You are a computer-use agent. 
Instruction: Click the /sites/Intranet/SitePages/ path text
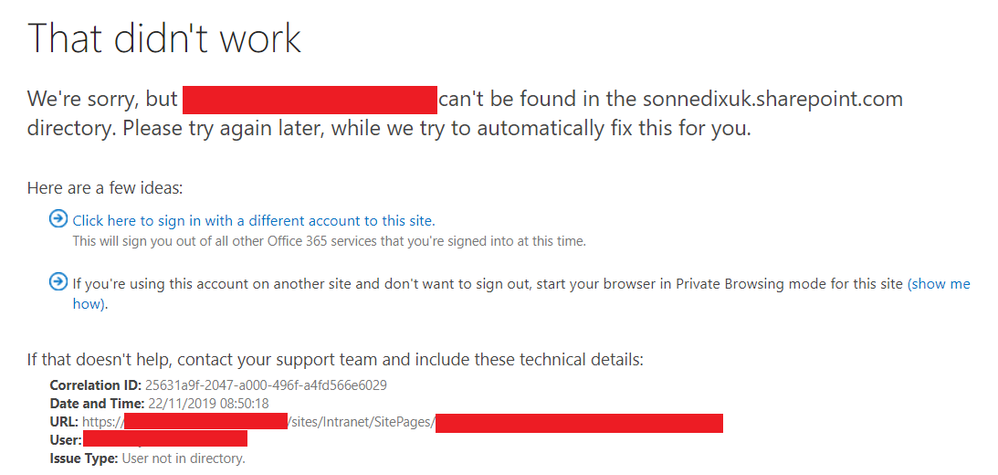point(361,422)
